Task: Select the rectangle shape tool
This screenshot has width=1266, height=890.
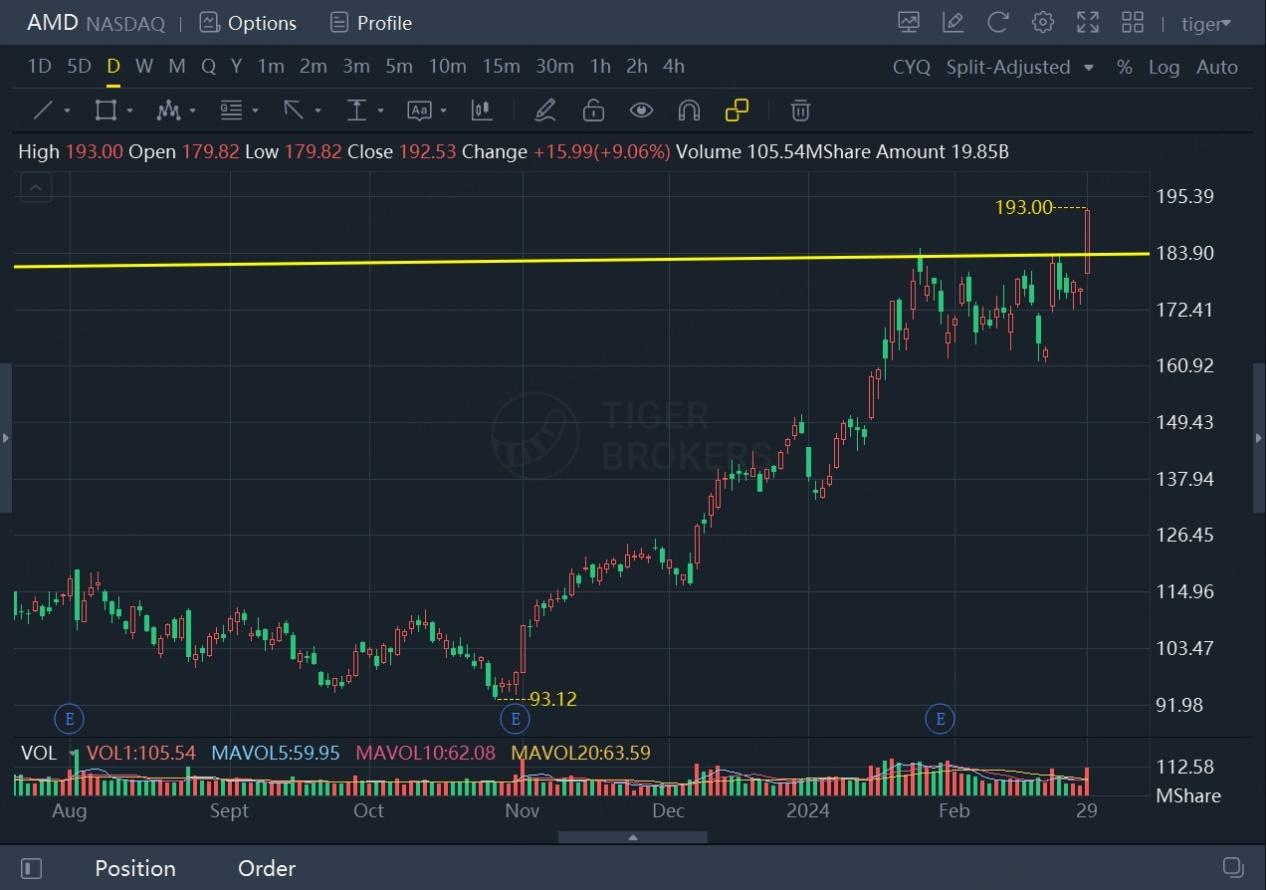Action: click(105, 110)
